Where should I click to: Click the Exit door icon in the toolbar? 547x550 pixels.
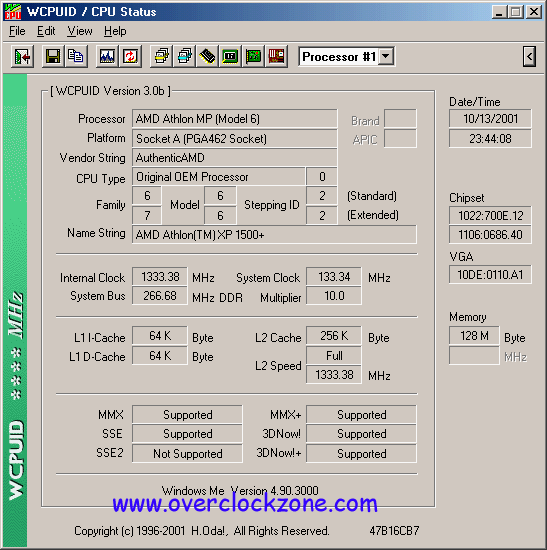point(22,56)
